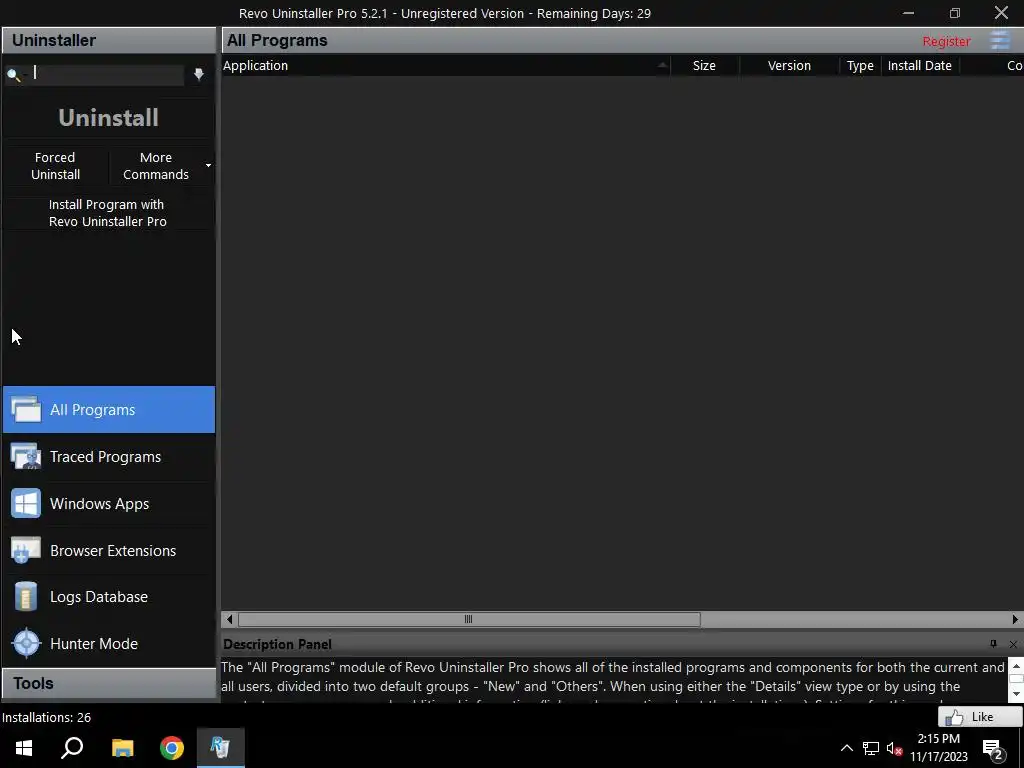Click the horizontal scrollbar thumb
This screenshot has width=1024, height=768.
coord(469,619)
